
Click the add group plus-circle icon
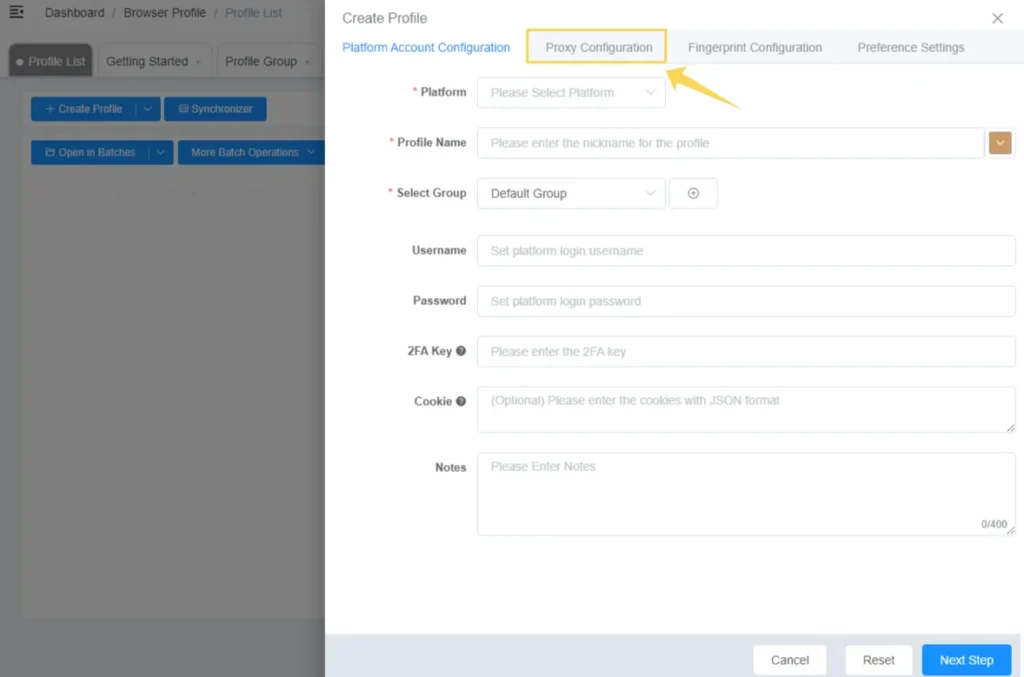tap(693, 193)
